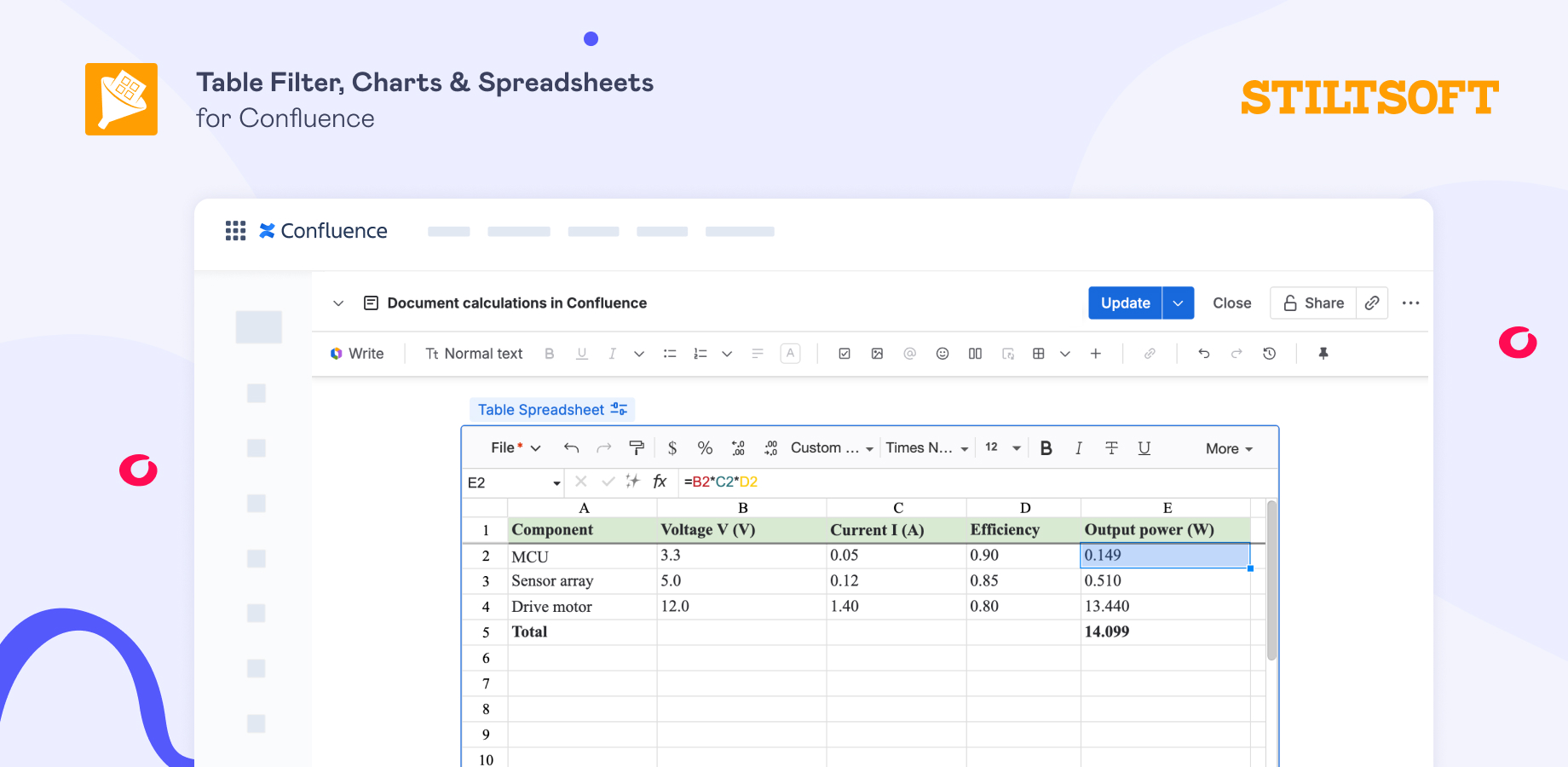This screenshot has width=1568, height=767.
Task: Expand more text formatting options chevron
Action: tap(639, 354)
